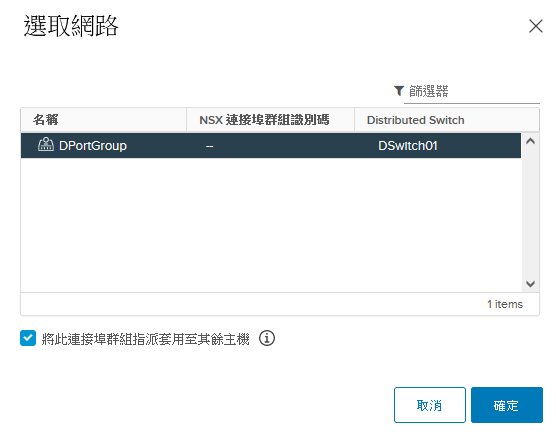The height and width of the screenshot is (434, 556).
Task: Uncheck 將此連接埠群組指派套用至其餘主機 checkbox
Action: pos(28,338)
